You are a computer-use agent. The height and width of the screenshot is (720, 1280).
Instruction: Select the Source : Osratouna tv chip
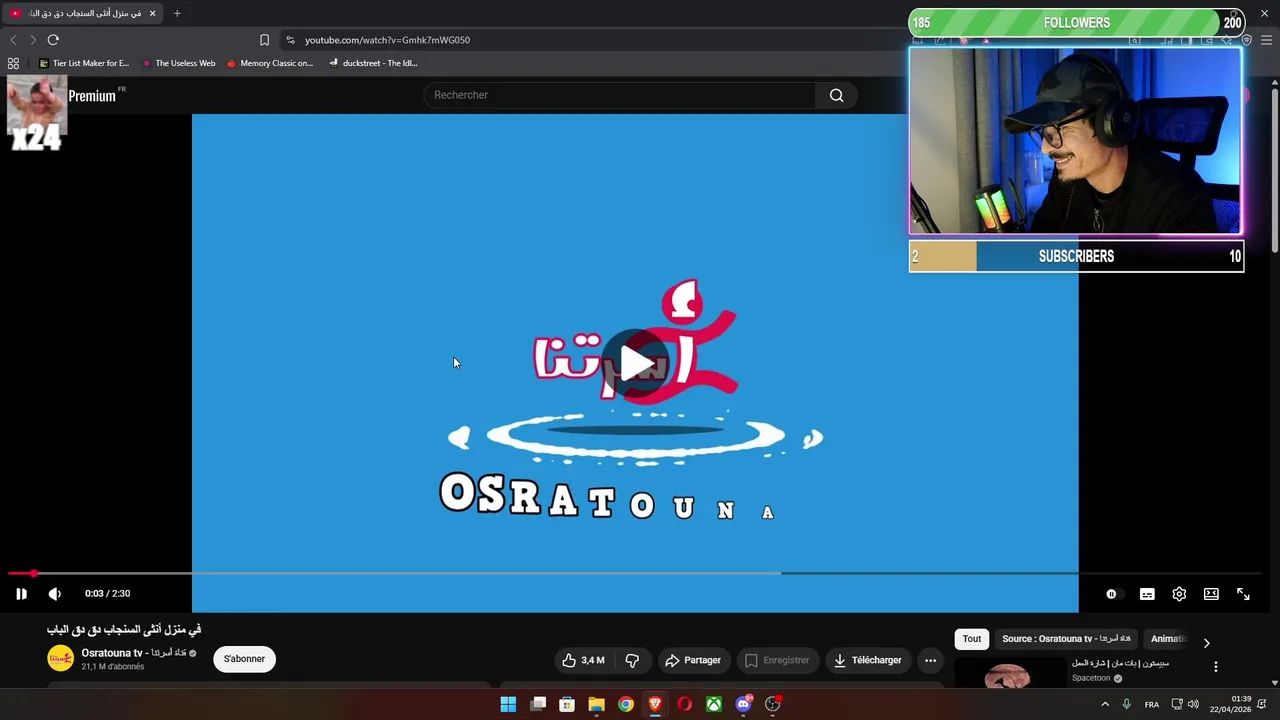[x=1066, y=639]
